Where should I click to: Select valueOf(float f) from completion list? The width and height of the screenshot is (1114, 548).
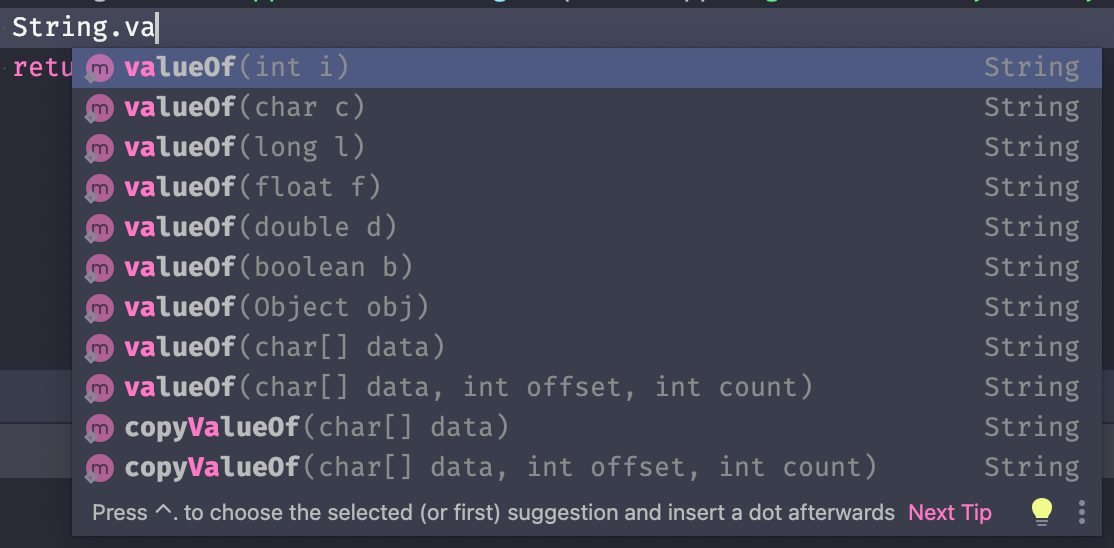tap(587, 188)
